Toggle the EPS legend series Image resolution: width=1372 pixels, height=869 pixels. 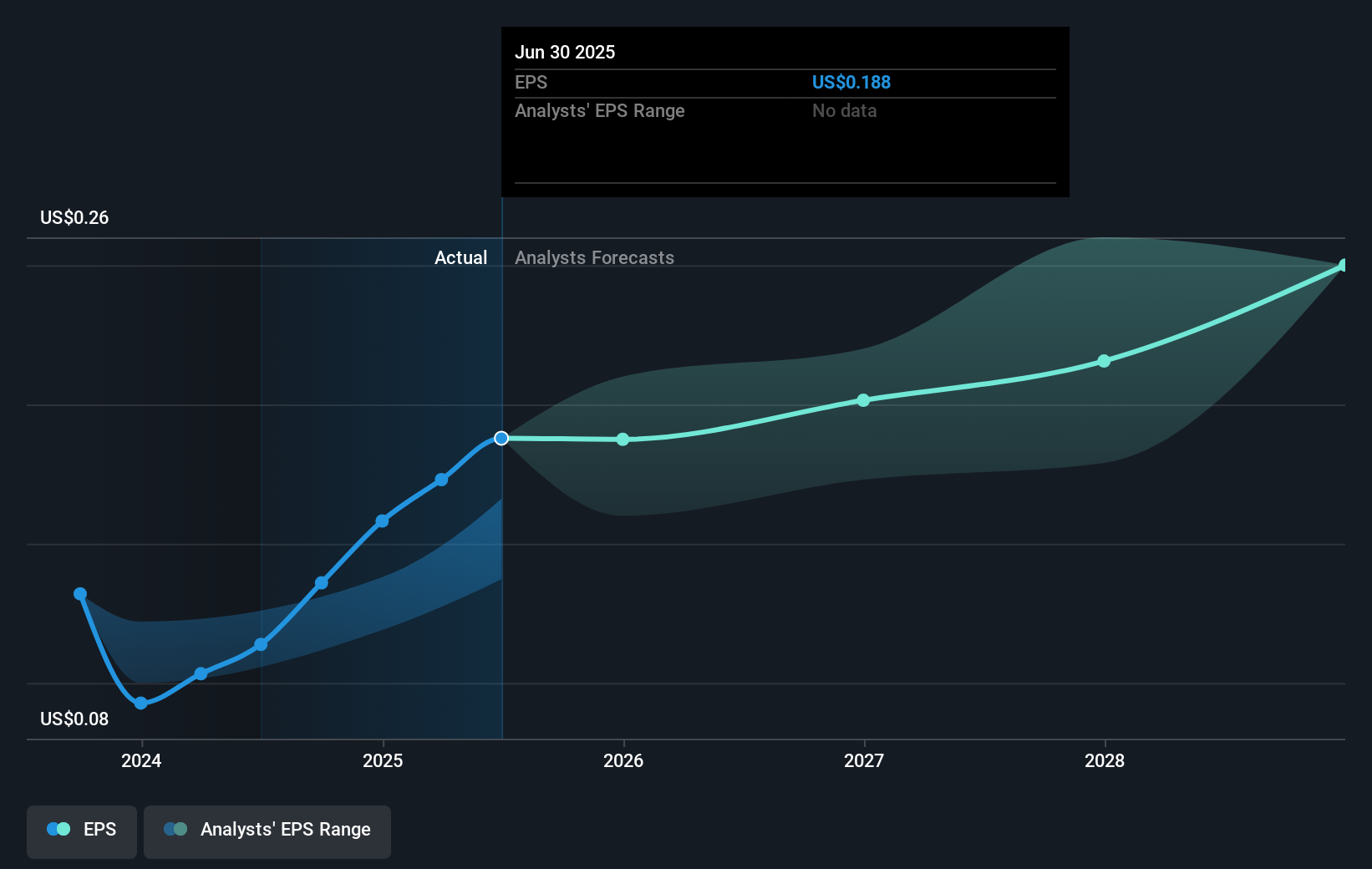pyautogui.click(x=82, y=831)
